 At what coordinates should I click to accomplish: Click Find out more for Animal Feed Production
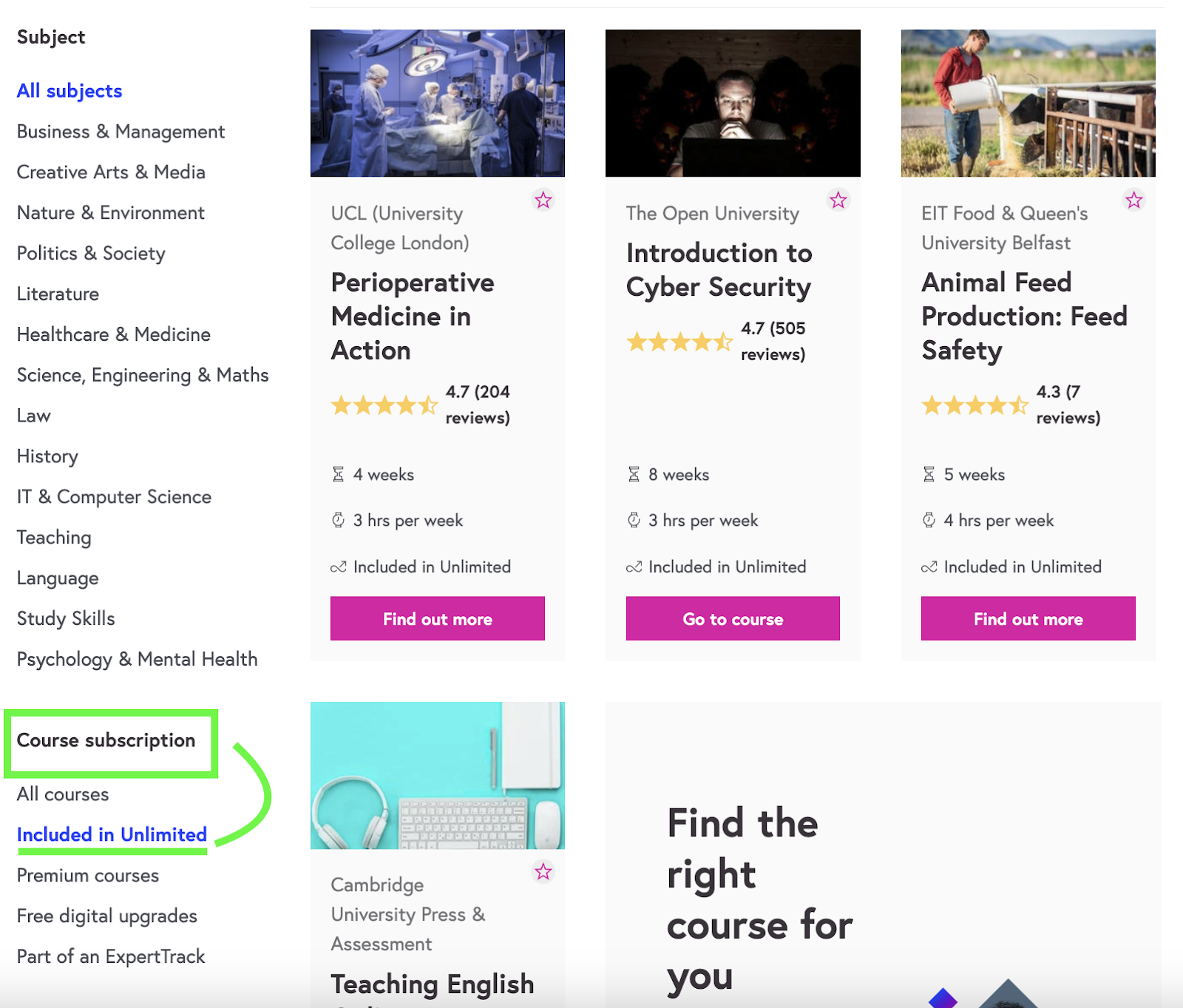[x=1028, y=618]
